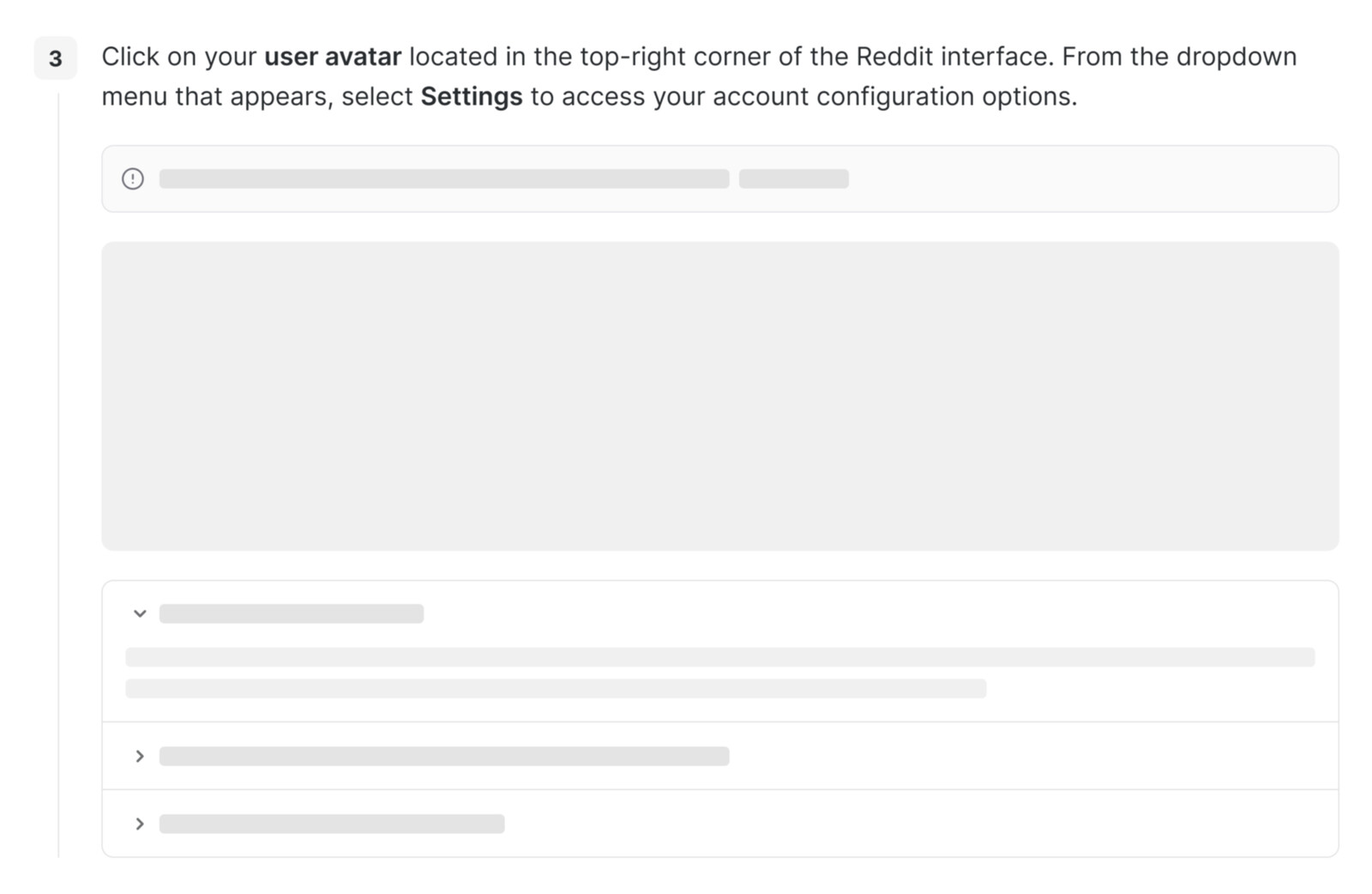The height and width of the screenshot is (894, 1372).
Task: Click the info icon in the callout box
Action: click(133, 178)
